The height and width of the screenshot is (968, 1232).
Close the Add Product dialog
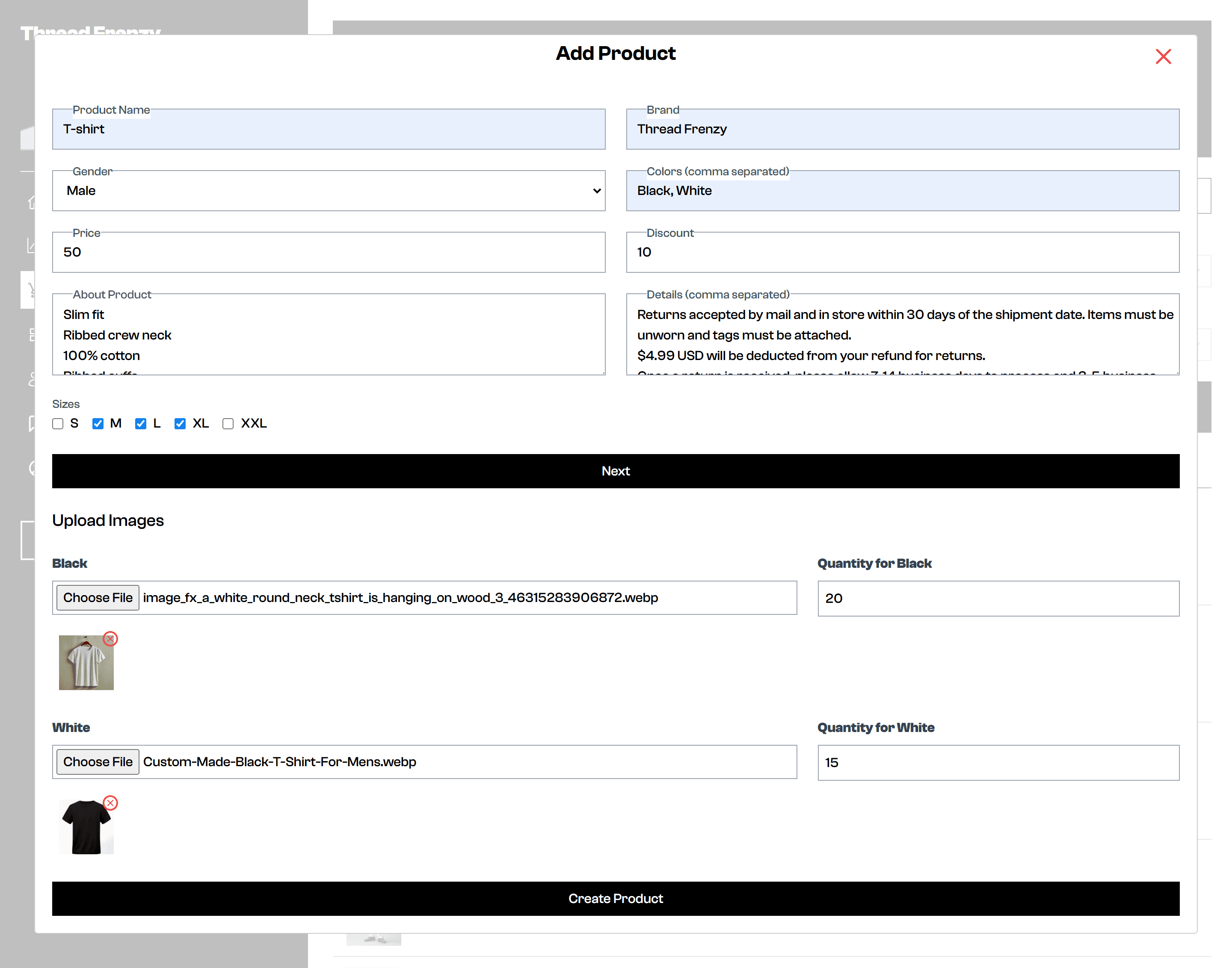[x=1163, y=57]
